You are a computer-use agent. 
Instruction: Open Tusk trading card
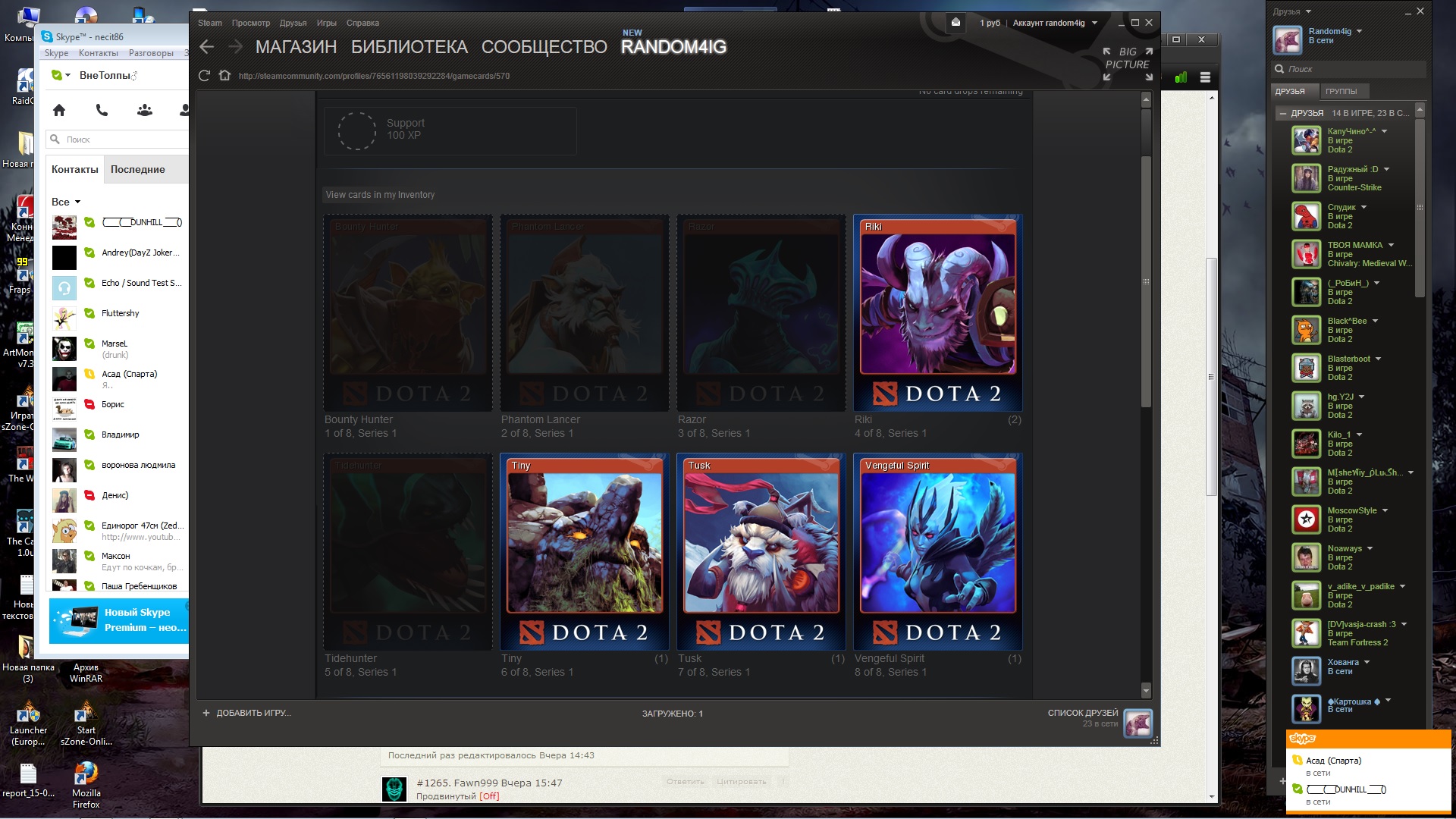761,552
